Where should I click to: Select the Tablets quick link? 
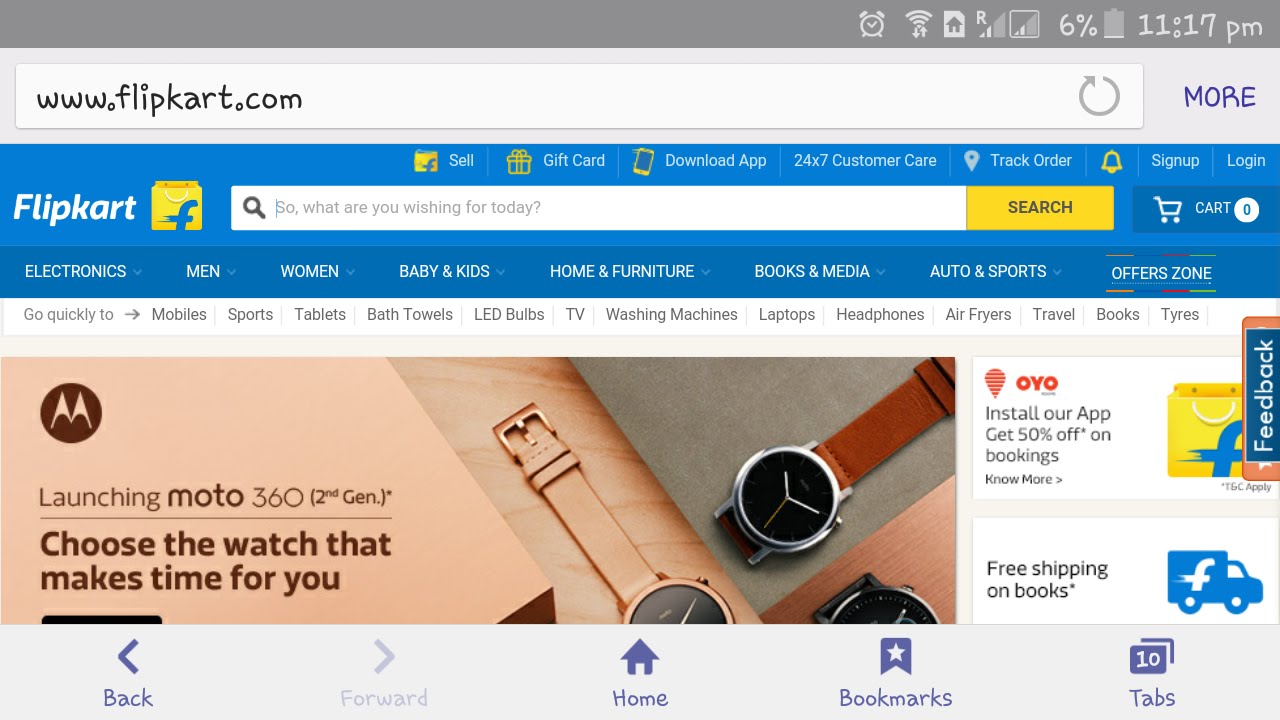(x=320, y=314)
